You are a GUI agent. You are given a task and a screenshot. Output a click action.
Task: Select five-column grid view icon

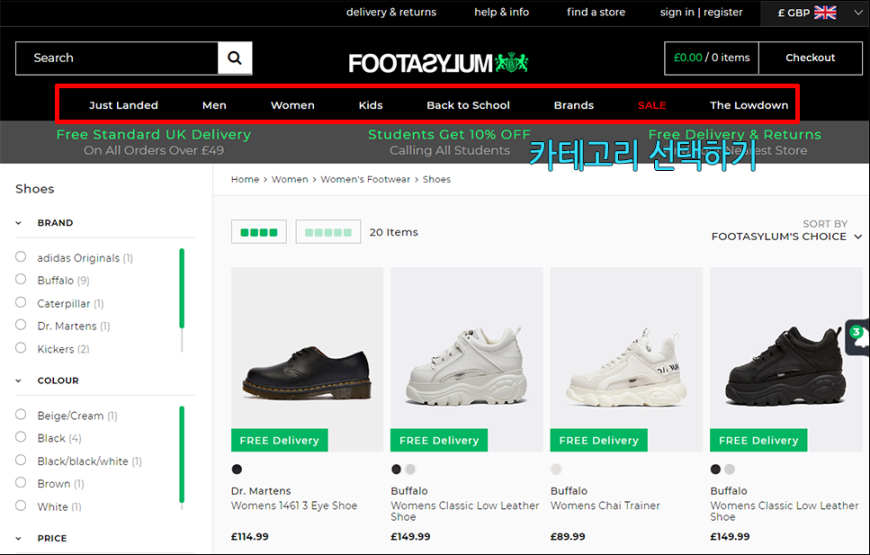pos(328,232)
